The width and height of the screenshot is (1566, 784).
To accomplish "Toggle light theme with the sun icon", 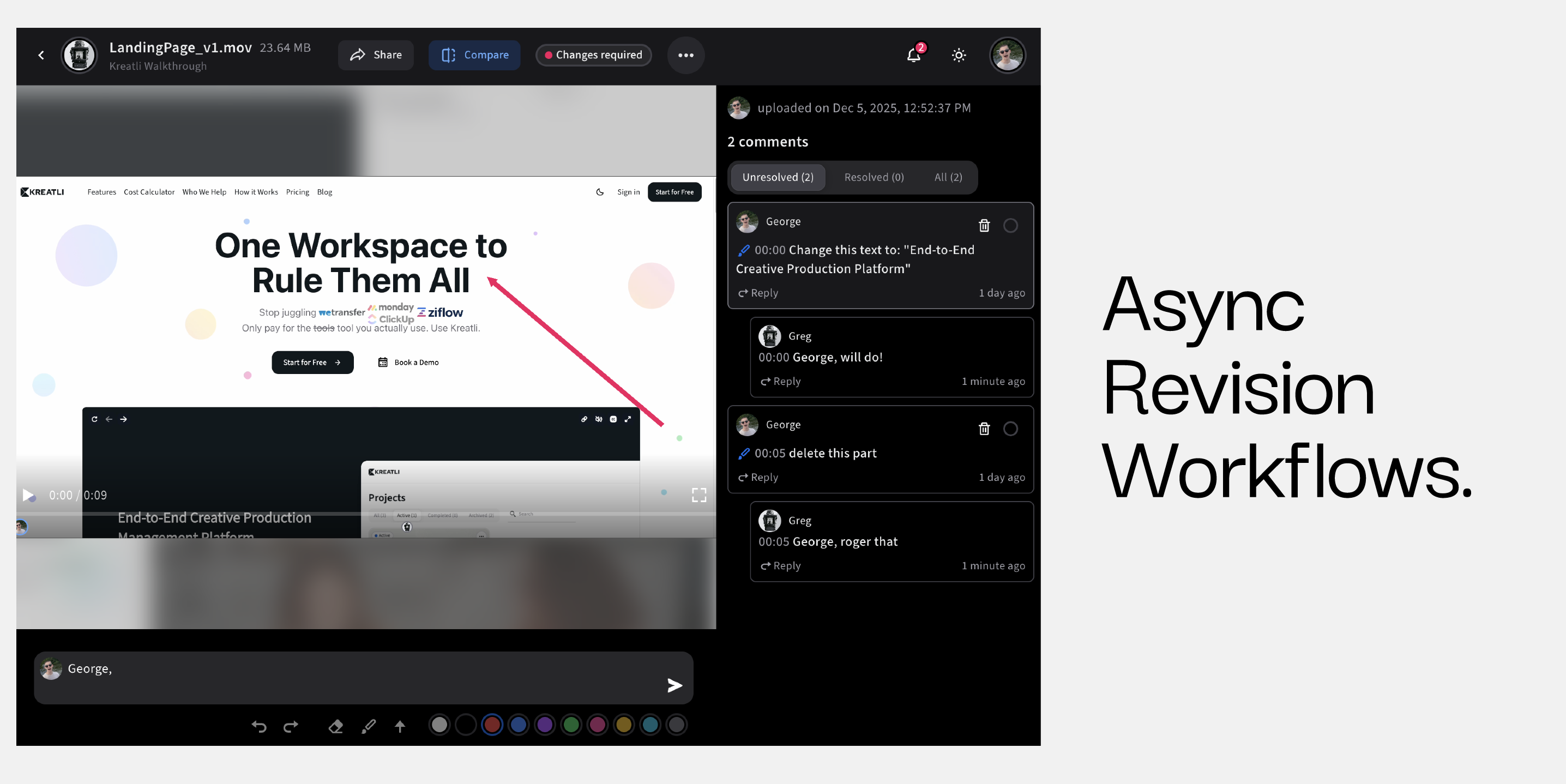I will (959, 55).
